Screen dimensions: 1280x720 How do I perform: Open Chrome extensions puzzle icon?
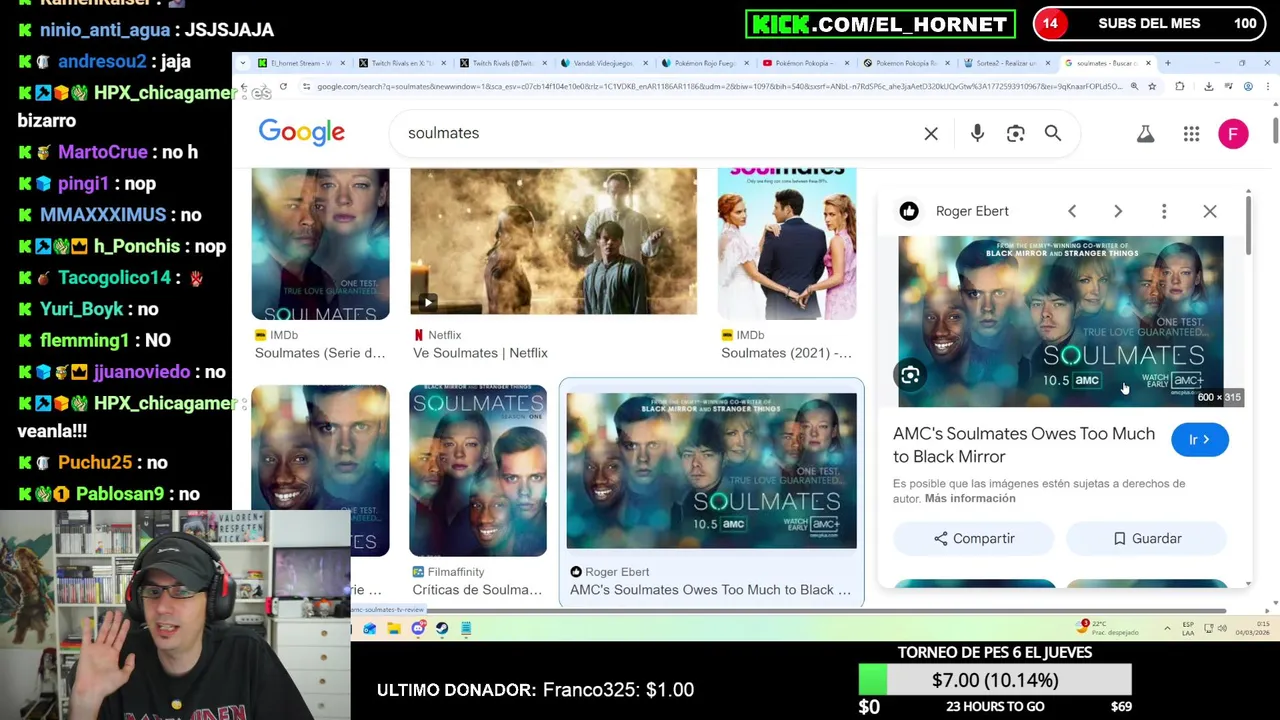pos(1180,87)
